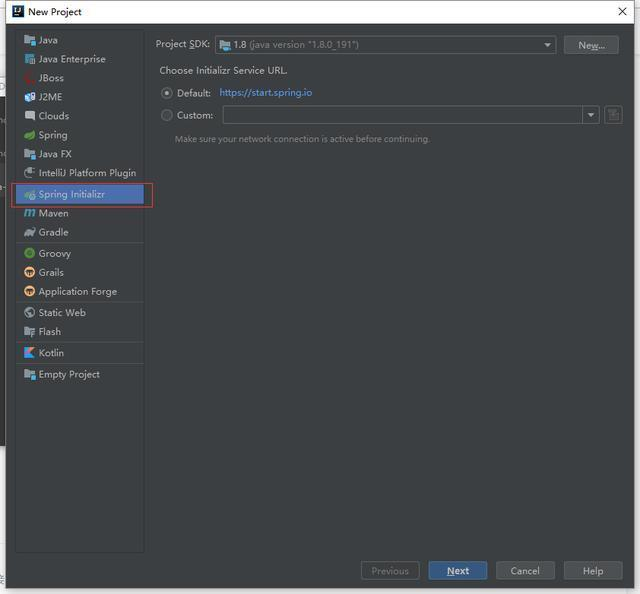Click the Previous button
This screenshot has height=594, width=640.
tap(390, 570)
